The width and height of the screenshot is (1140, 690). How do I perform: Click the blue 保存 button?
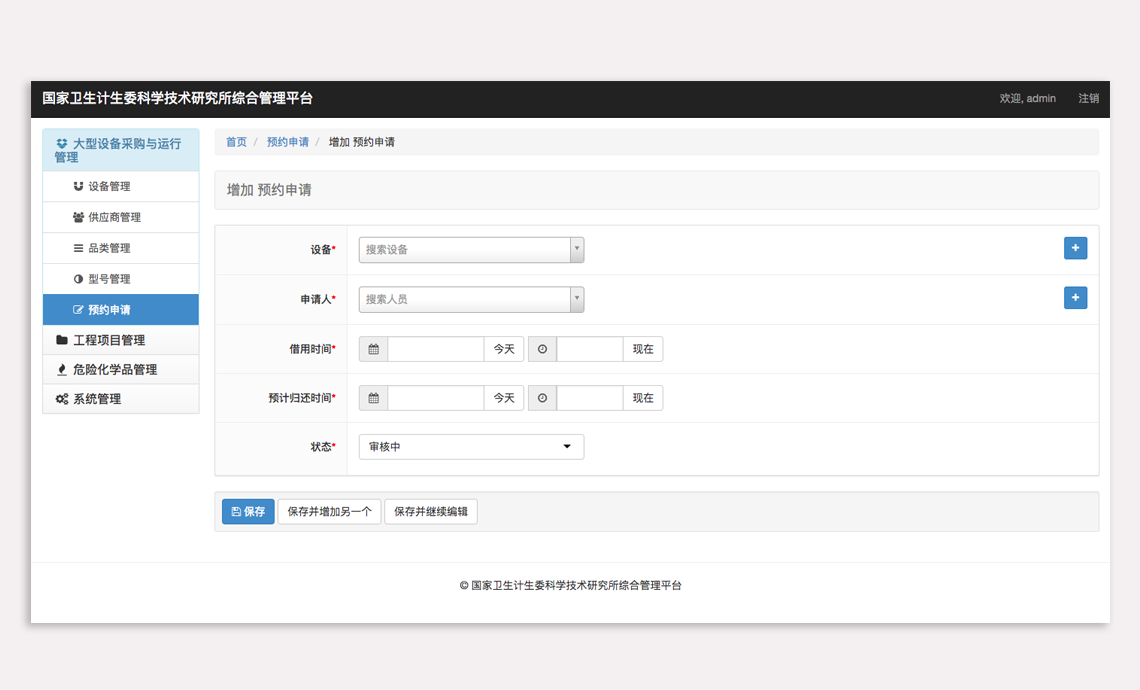click(248, 511)
